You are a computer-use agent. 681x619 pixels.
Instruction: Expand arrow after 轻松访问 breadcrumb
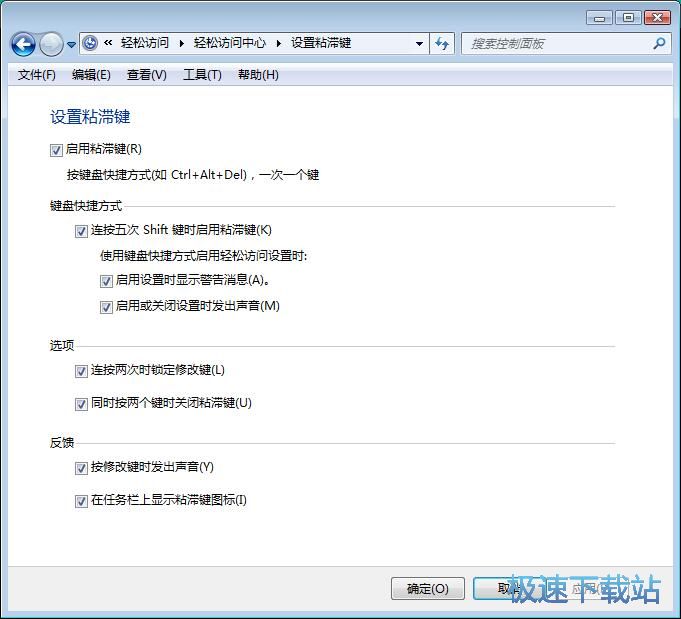pos(182,43)
